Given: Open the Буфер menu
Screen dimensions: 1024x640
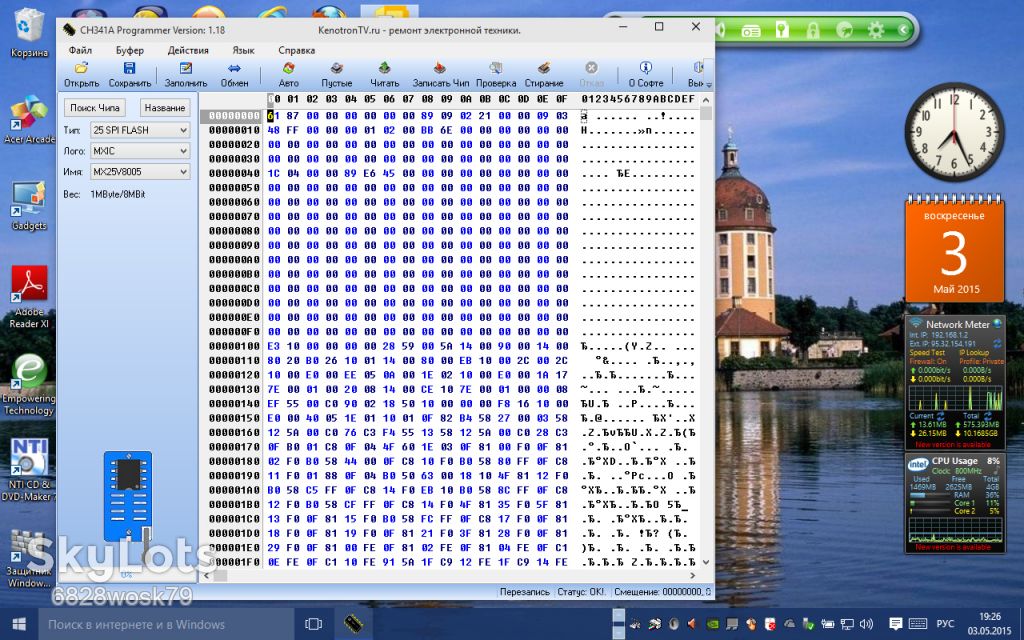Looking at the screenshot, I should (x=129, y=50).
